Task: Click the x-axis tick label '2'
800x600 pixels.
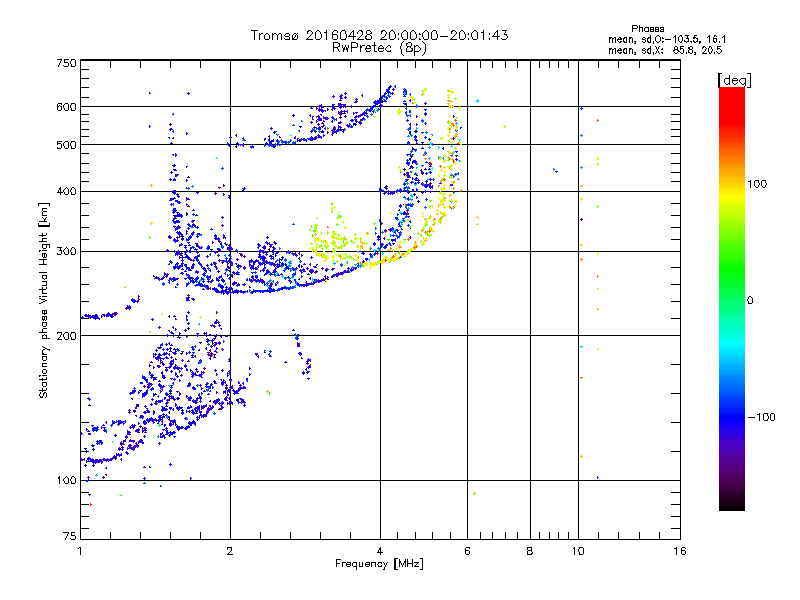Action: 230,551
